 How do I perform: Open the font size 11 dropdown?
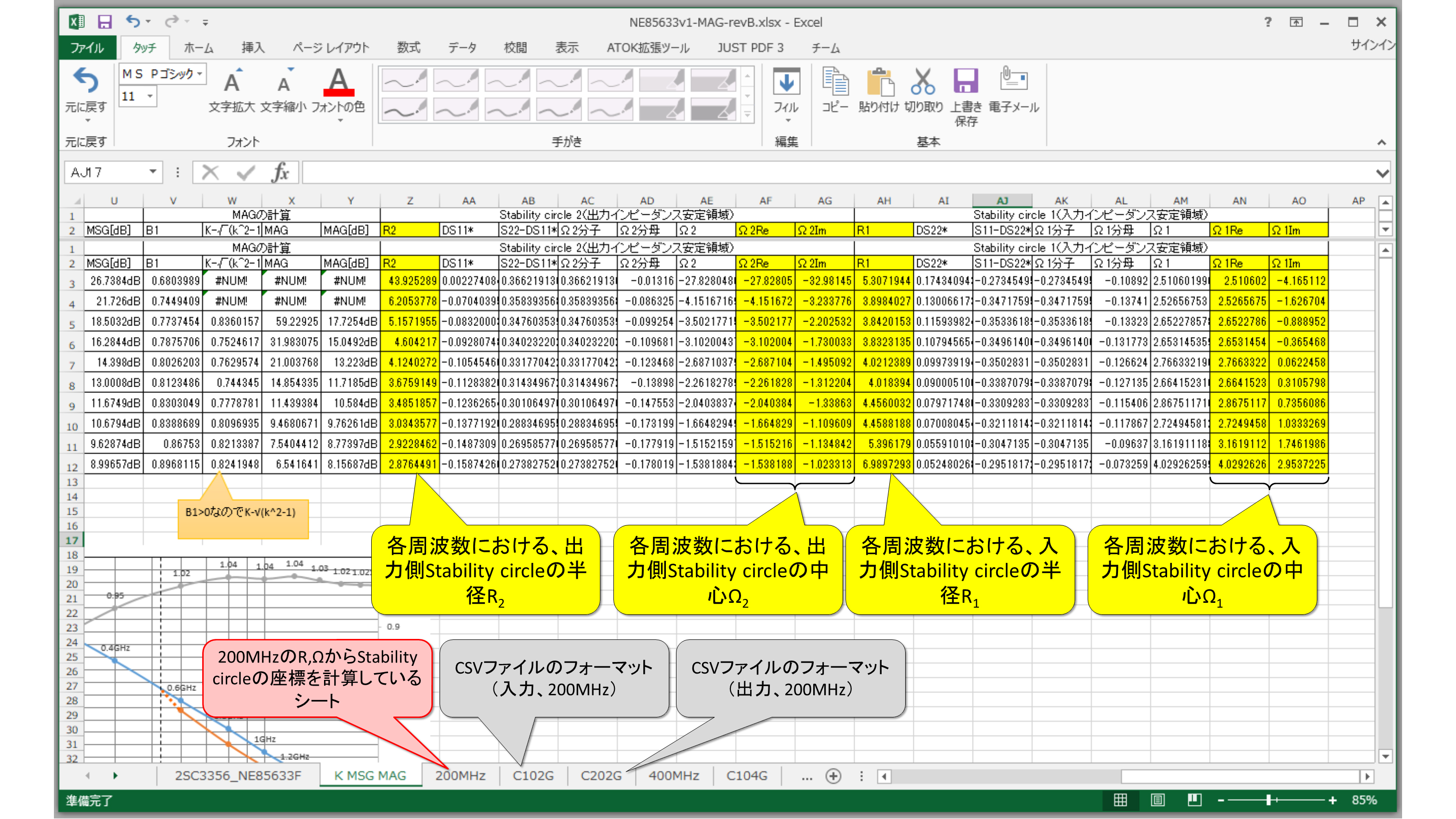coord(150,96)
